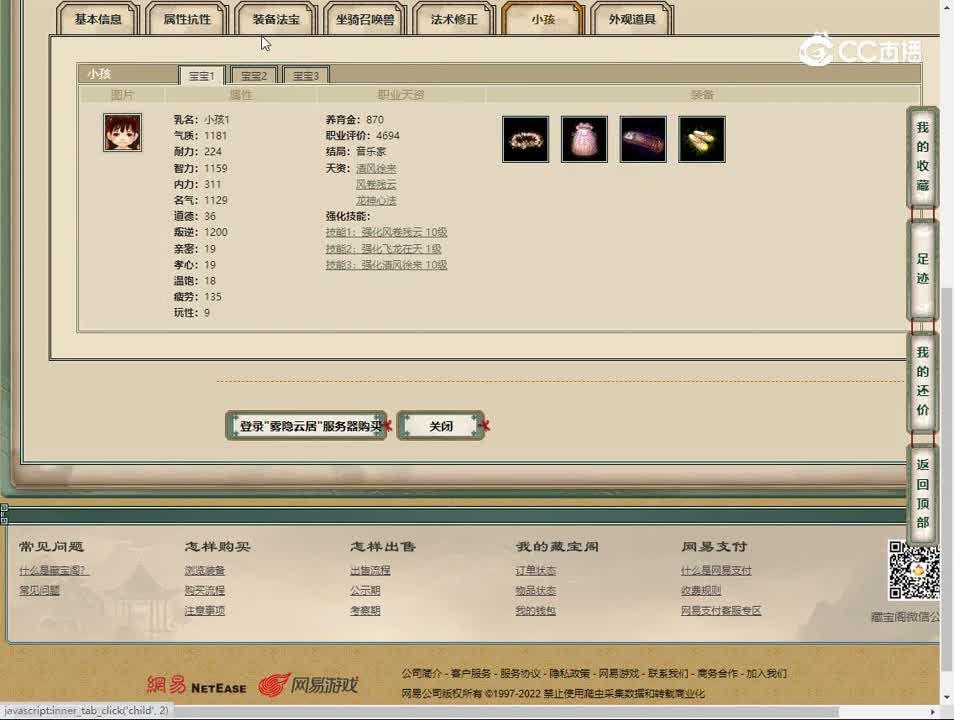Open 我的收藏 side panel button
The width and height of the screenshot is (954, 720).
coord(922,156)
